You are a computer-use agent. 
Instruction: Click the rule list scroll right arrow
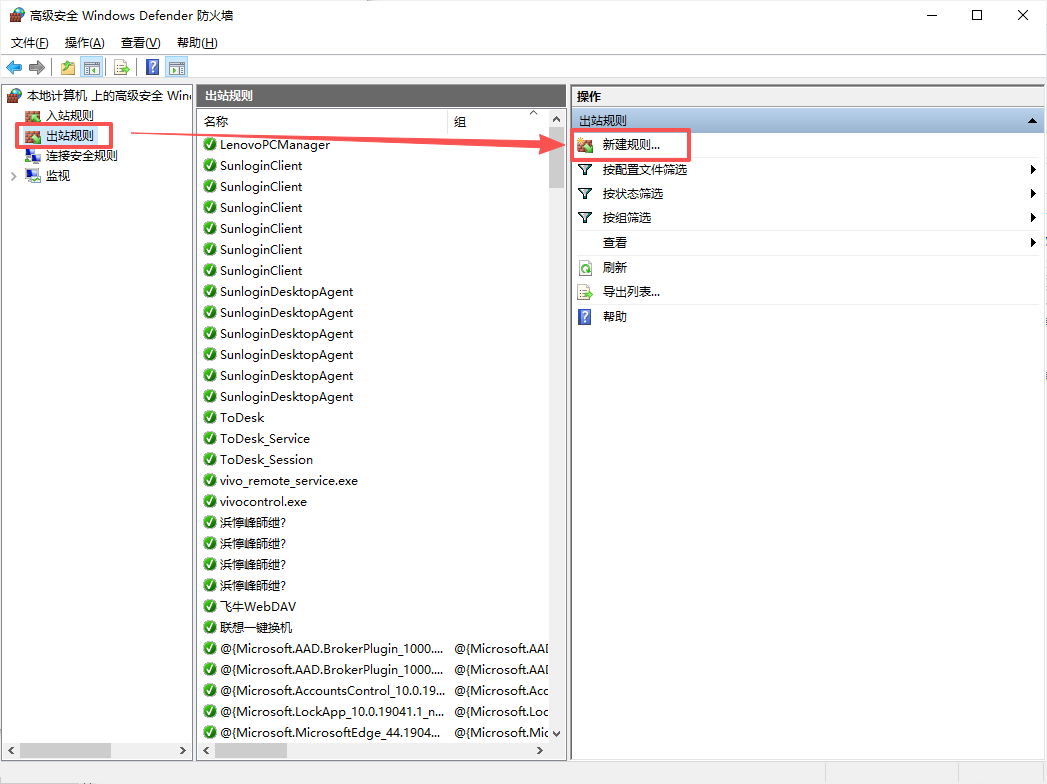pyautogui.click(x=540, y=751)
